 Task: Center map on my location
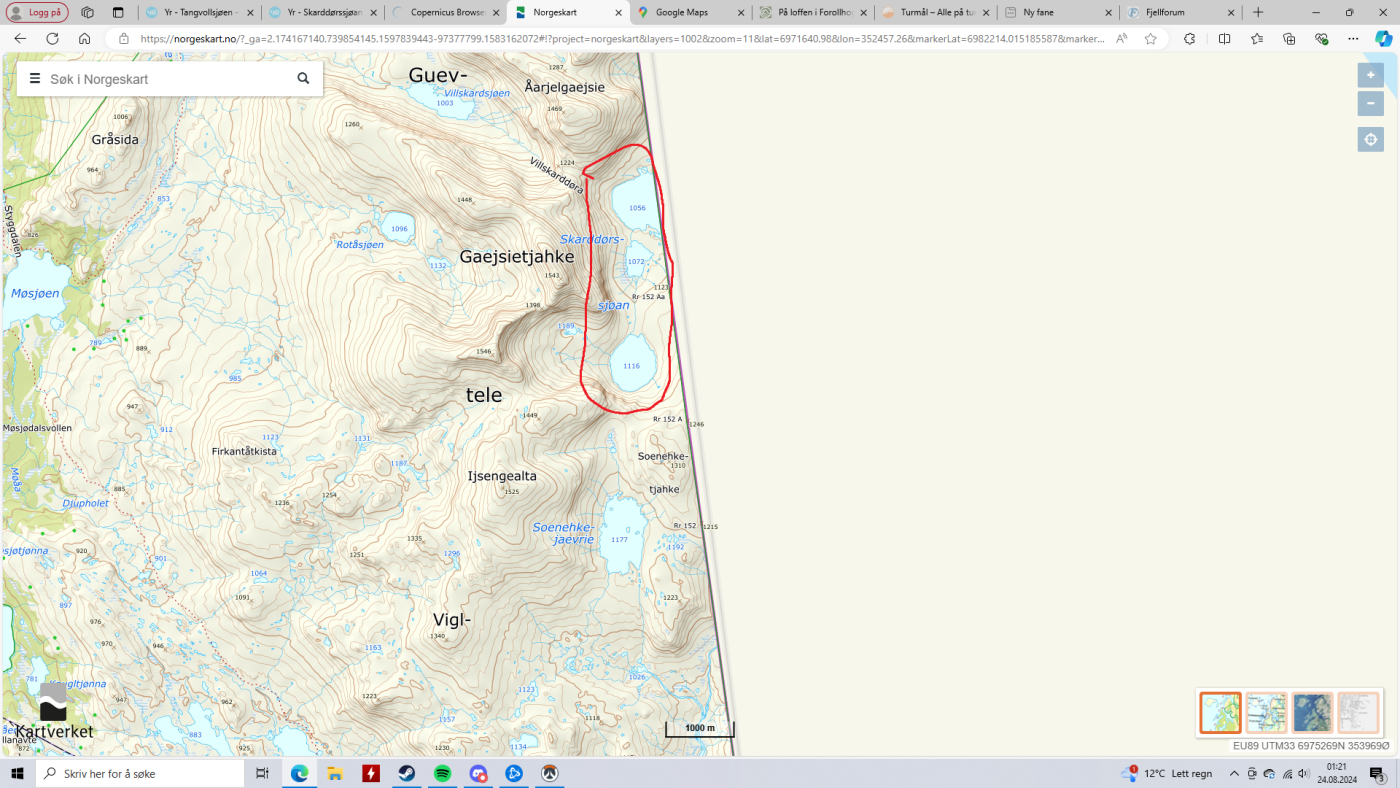pyautogui.click(x=1370, y=139)
